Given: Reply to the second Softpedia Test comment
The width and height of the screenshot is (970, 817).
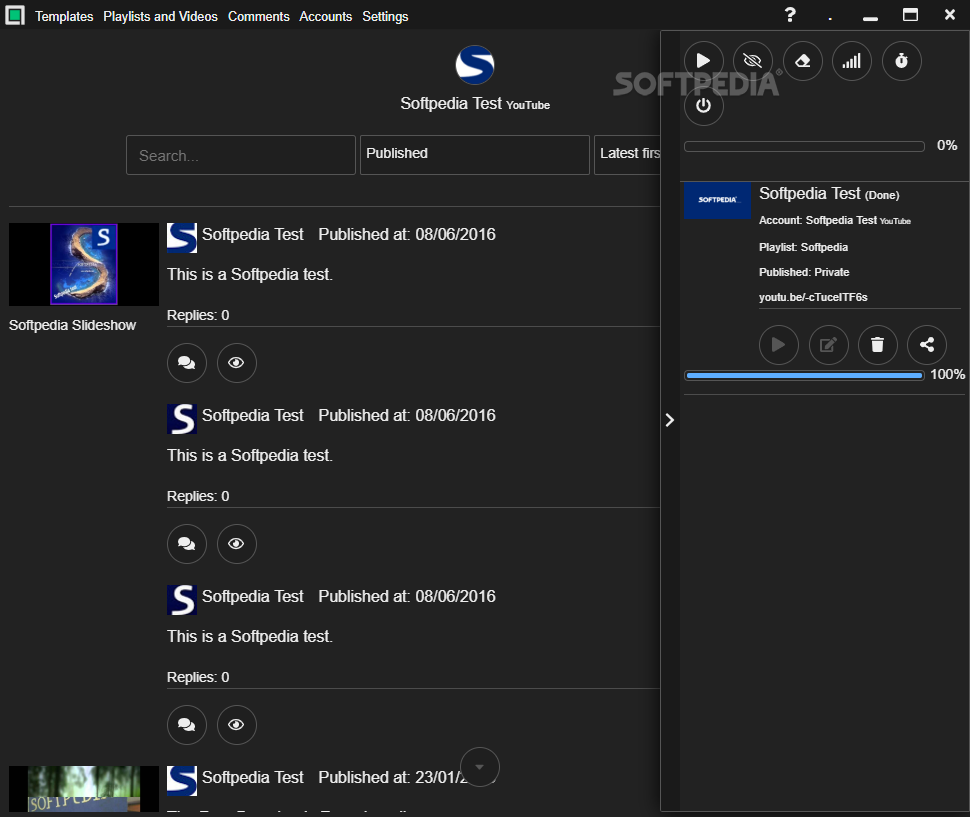Looking at the screenshot, I should pyautogui.click(x=187, y=544).
